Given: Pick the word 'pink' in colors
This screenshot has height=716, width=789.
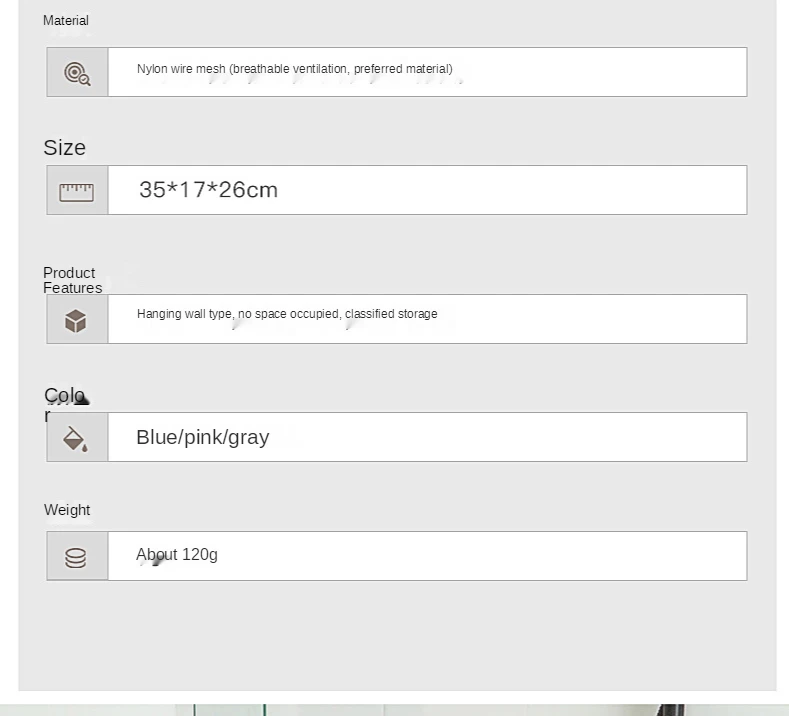Looking at the screenshot, I should coord(202,437).
